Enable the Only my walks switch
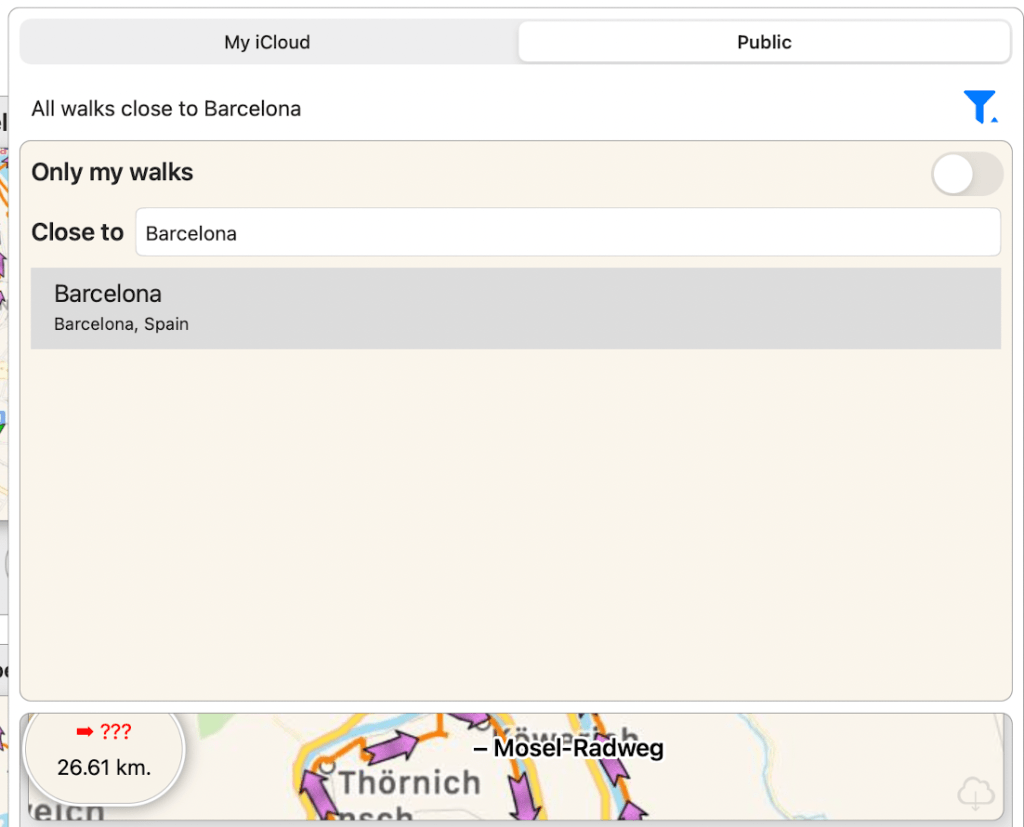 click(x=966, y=174)
